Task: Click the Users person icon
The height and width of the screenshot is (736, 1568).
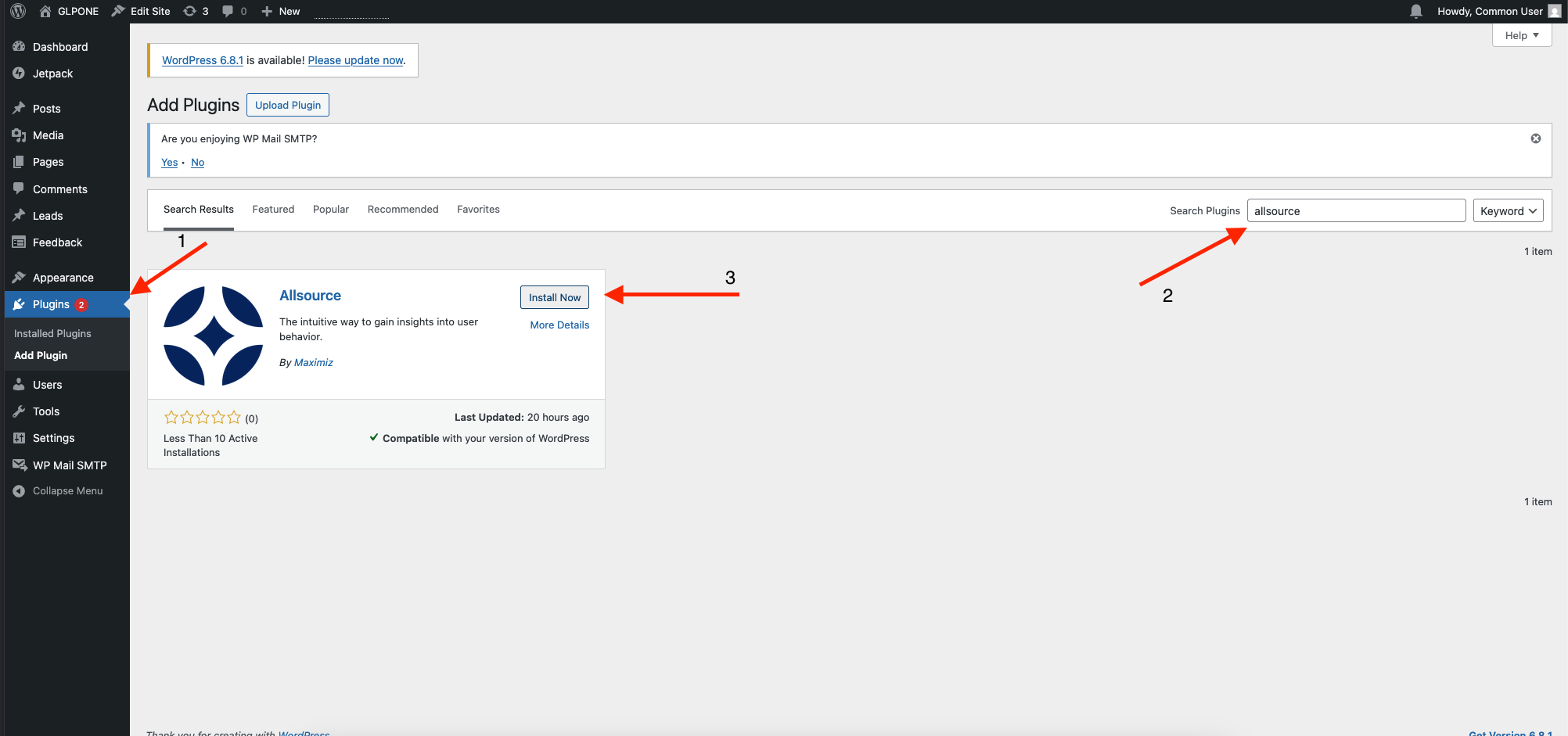Action: (19, 384)
